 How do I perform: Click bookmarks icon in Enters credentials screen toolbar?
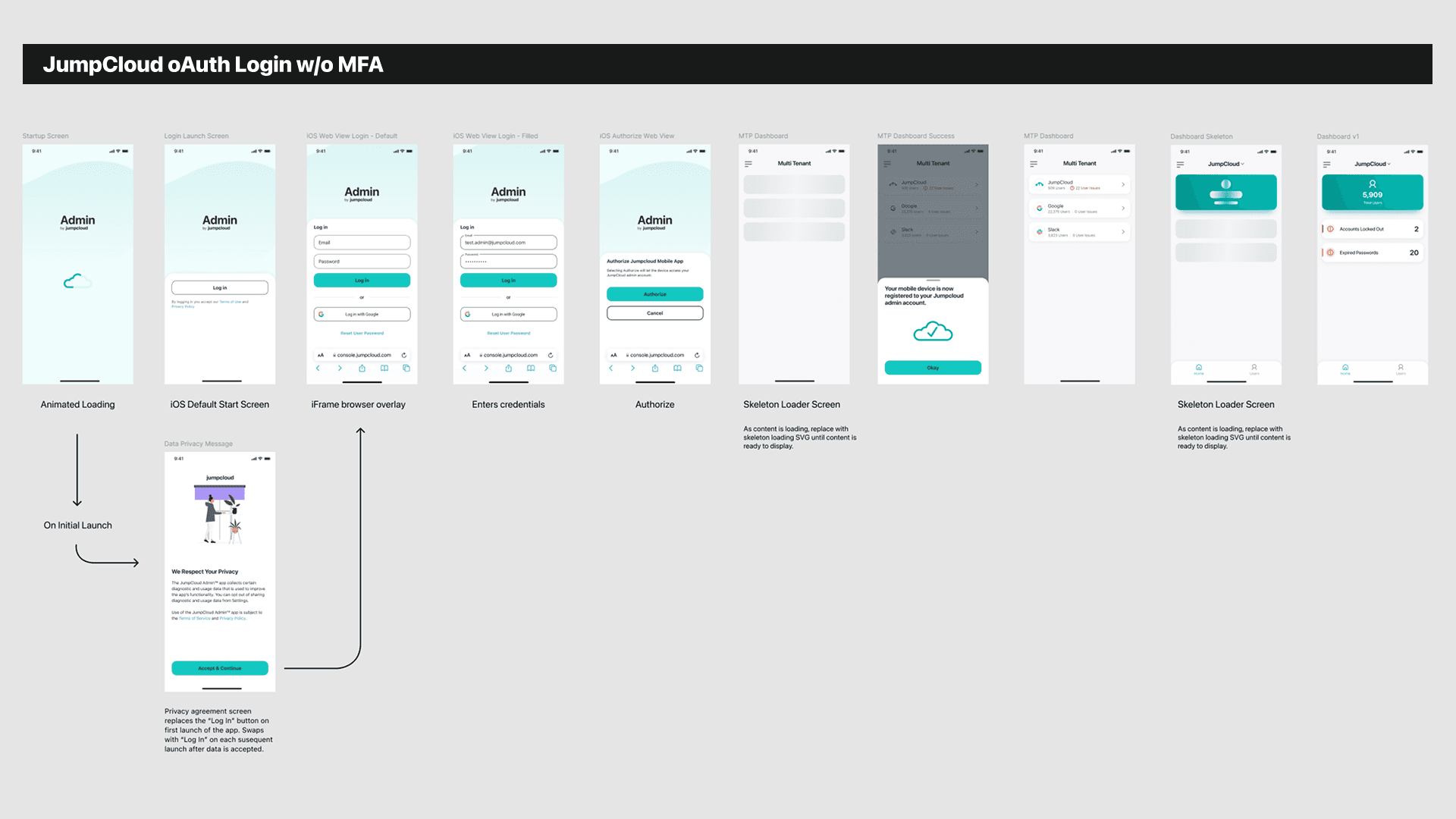[x=531, y=369]
